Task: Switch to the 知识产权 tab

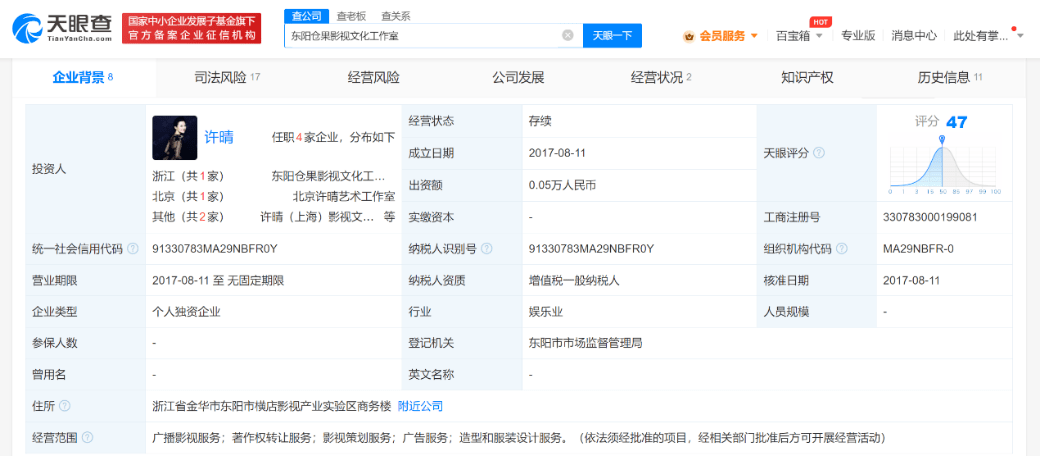Action: 807,77
